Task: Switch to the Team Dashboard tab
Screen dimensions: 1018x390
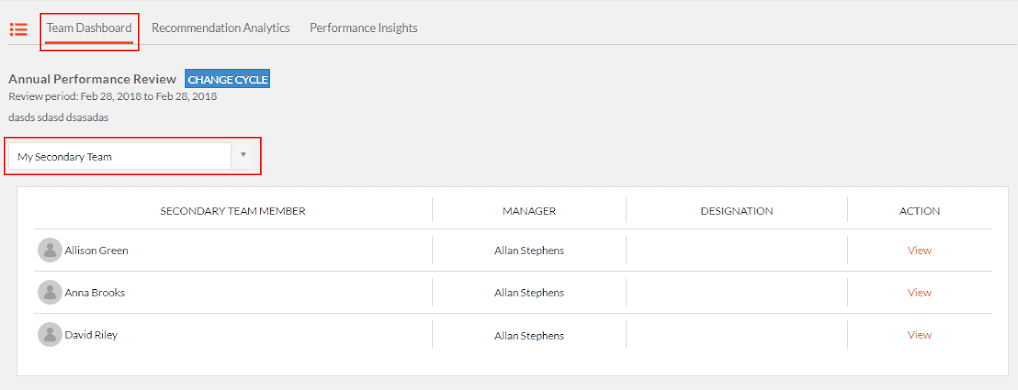Action: [89, 28]
